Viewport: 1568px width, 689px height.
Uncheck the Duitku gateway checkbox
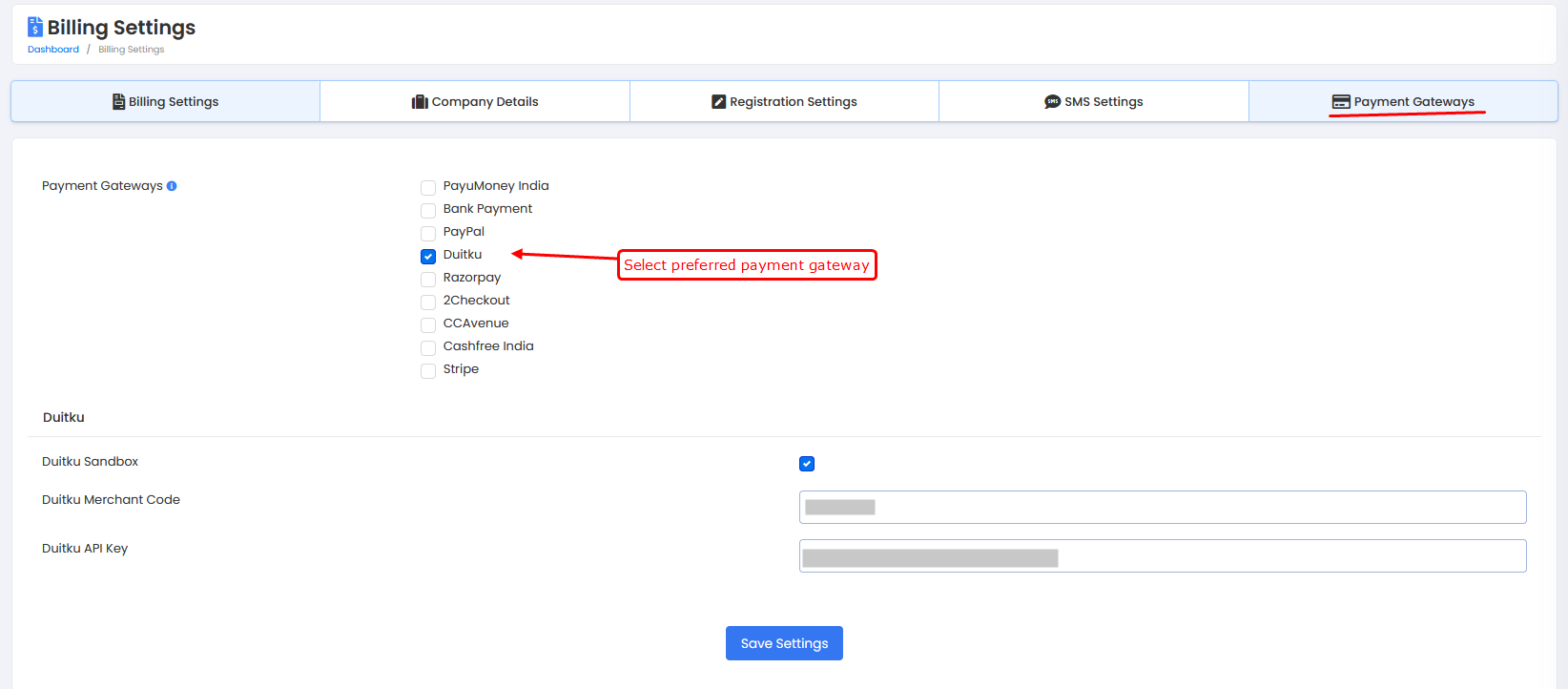coord(428,257)
